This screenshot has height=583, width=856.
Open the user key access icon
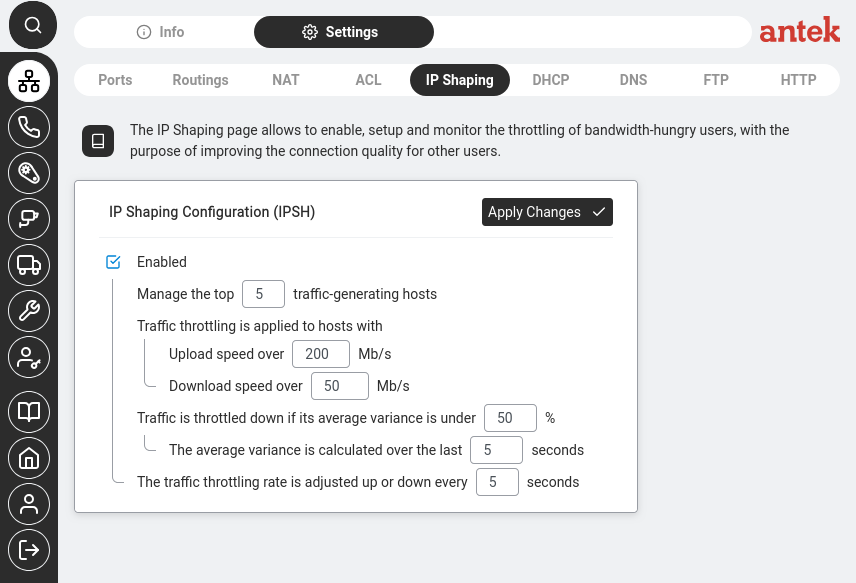pyautogui.click(x=29, y=358)
